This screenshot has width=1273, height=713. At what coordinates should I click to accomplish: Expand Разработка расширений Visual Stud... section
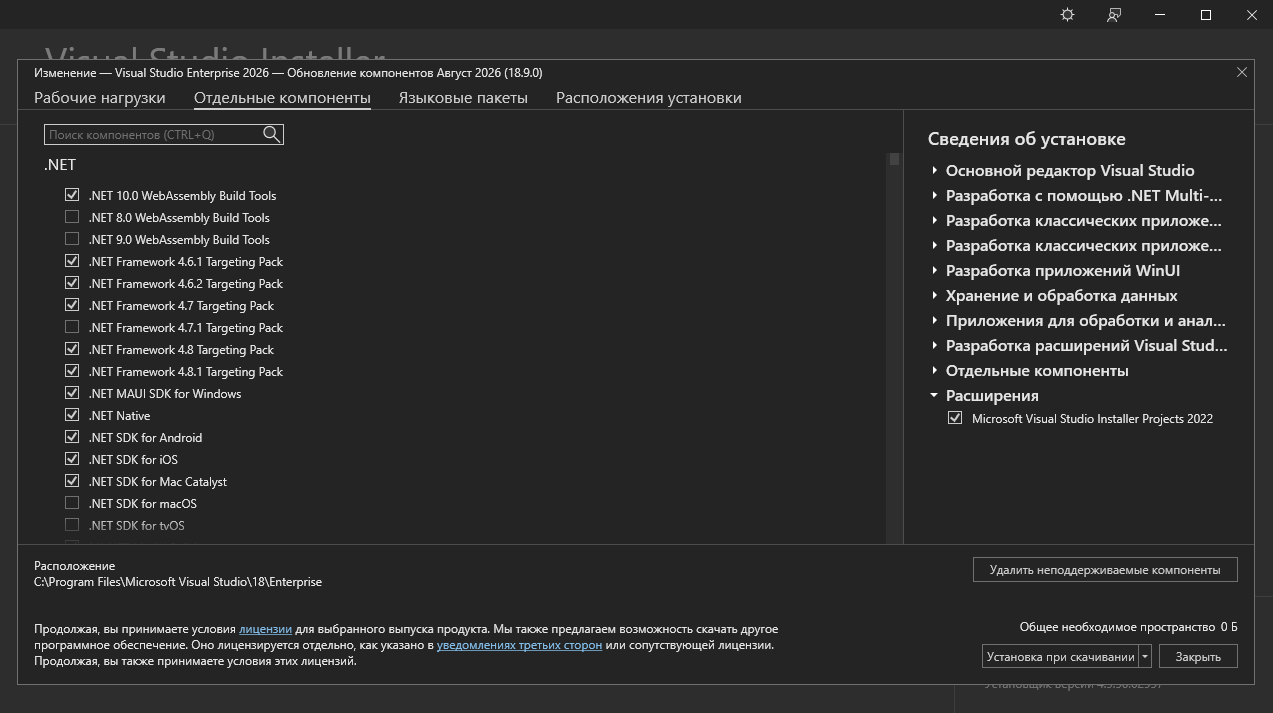(x=934, y=345)
